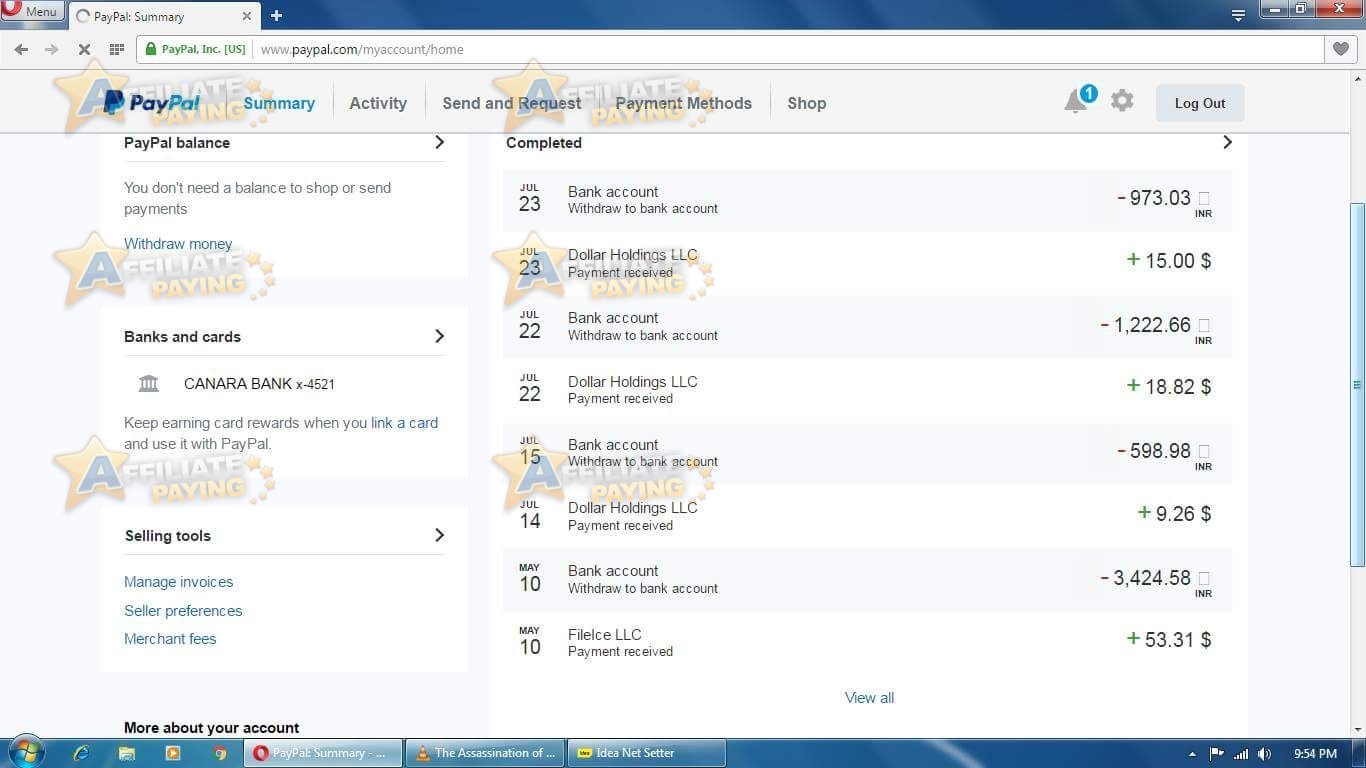The image size is (1366, 768).
Task: Expand the Completed transactions list
Action: 1227,142
